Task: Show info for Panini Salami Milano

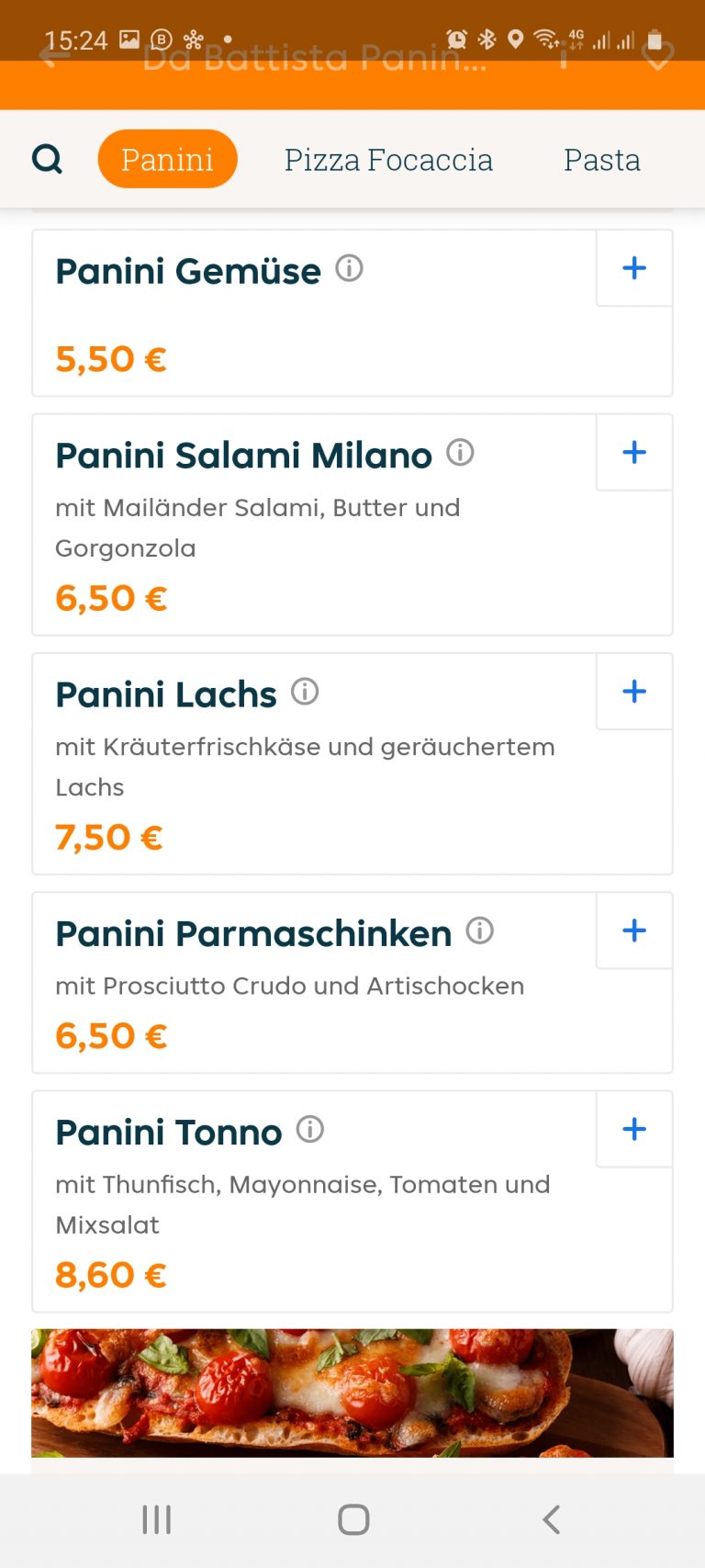Action: click(460, 452)
